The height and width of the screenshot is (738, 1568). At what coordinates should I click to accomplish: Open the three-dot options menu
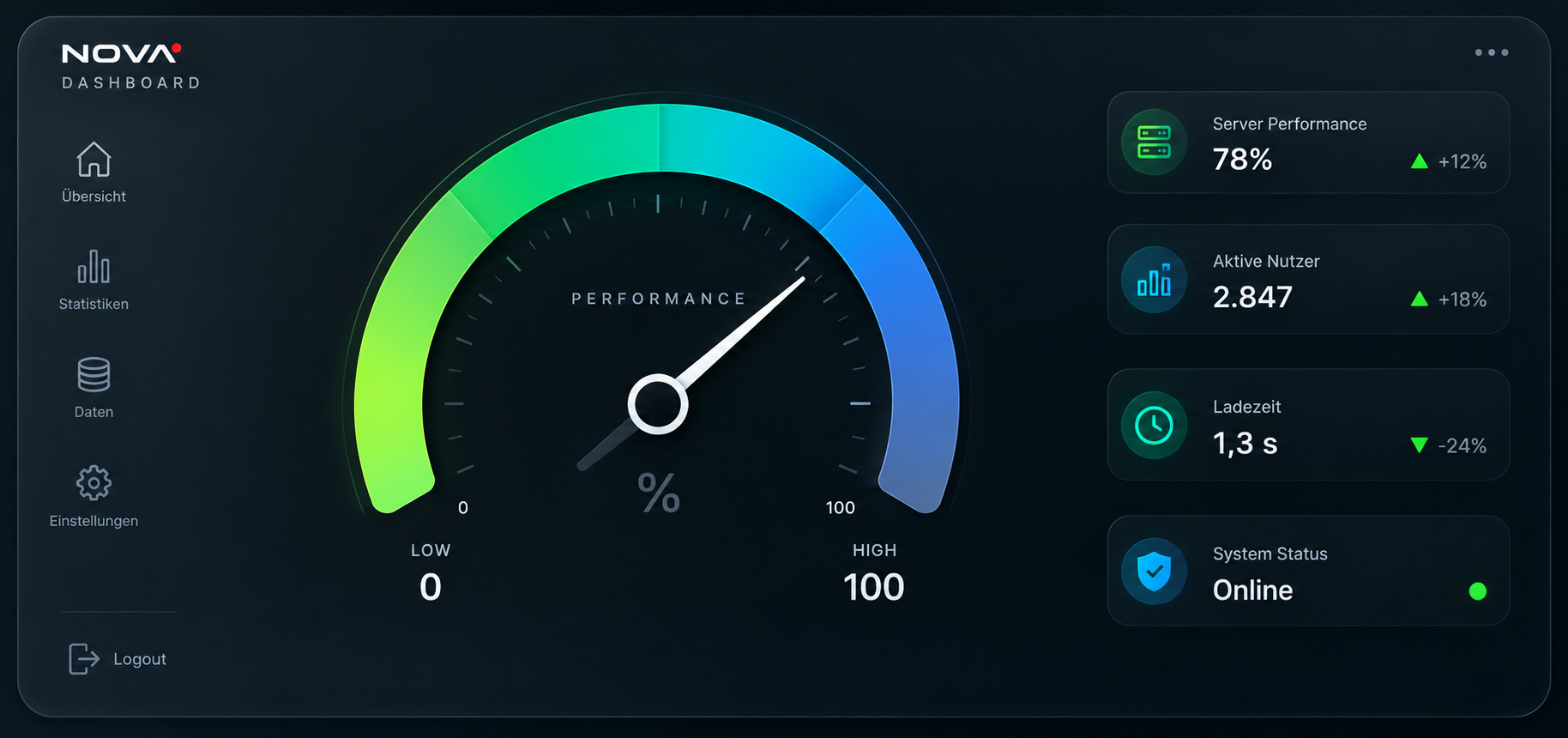(x=1492, y=52)
